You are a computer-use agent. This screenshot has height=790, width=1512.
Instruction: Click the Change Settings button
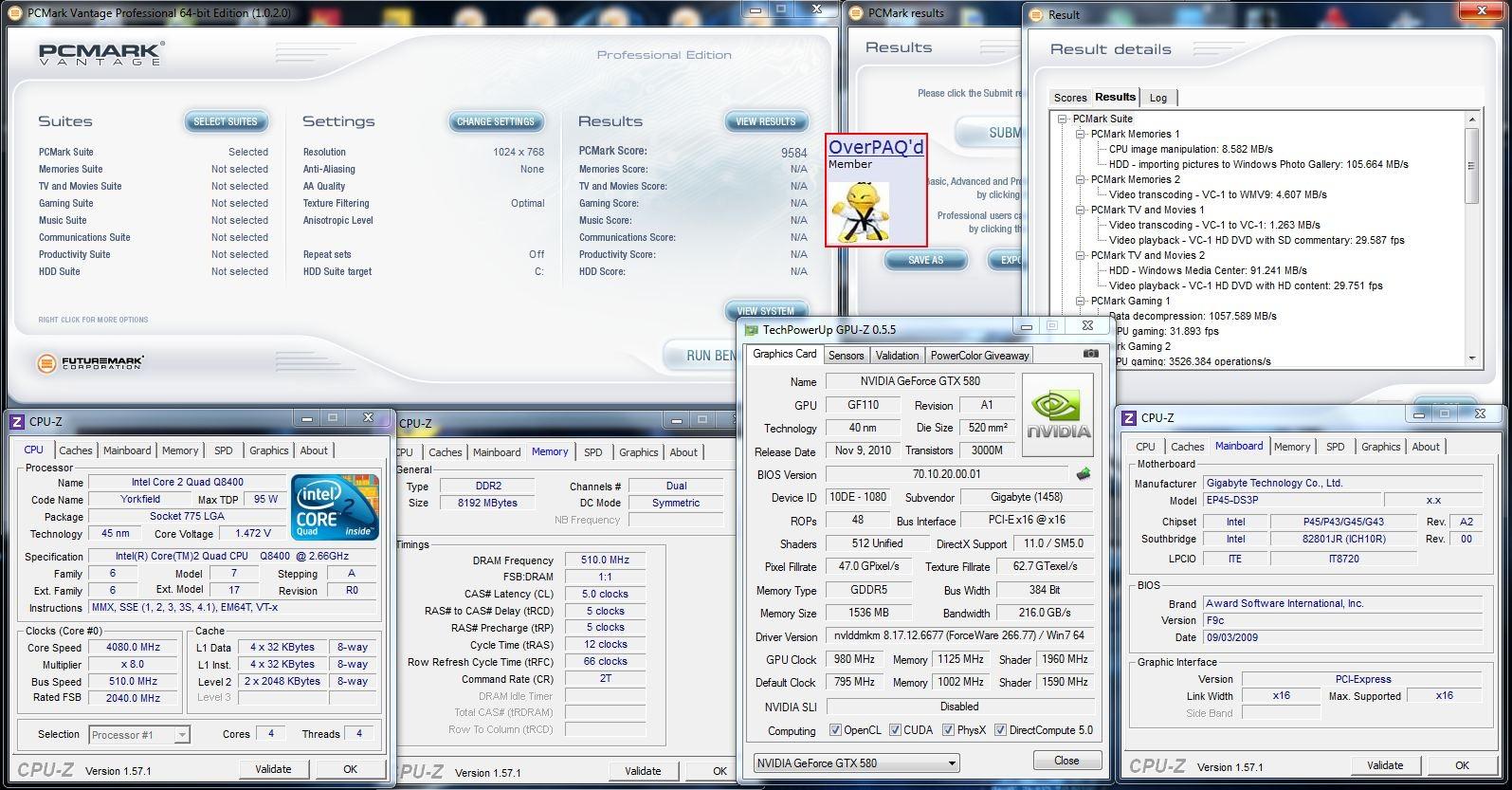[496, 121]
